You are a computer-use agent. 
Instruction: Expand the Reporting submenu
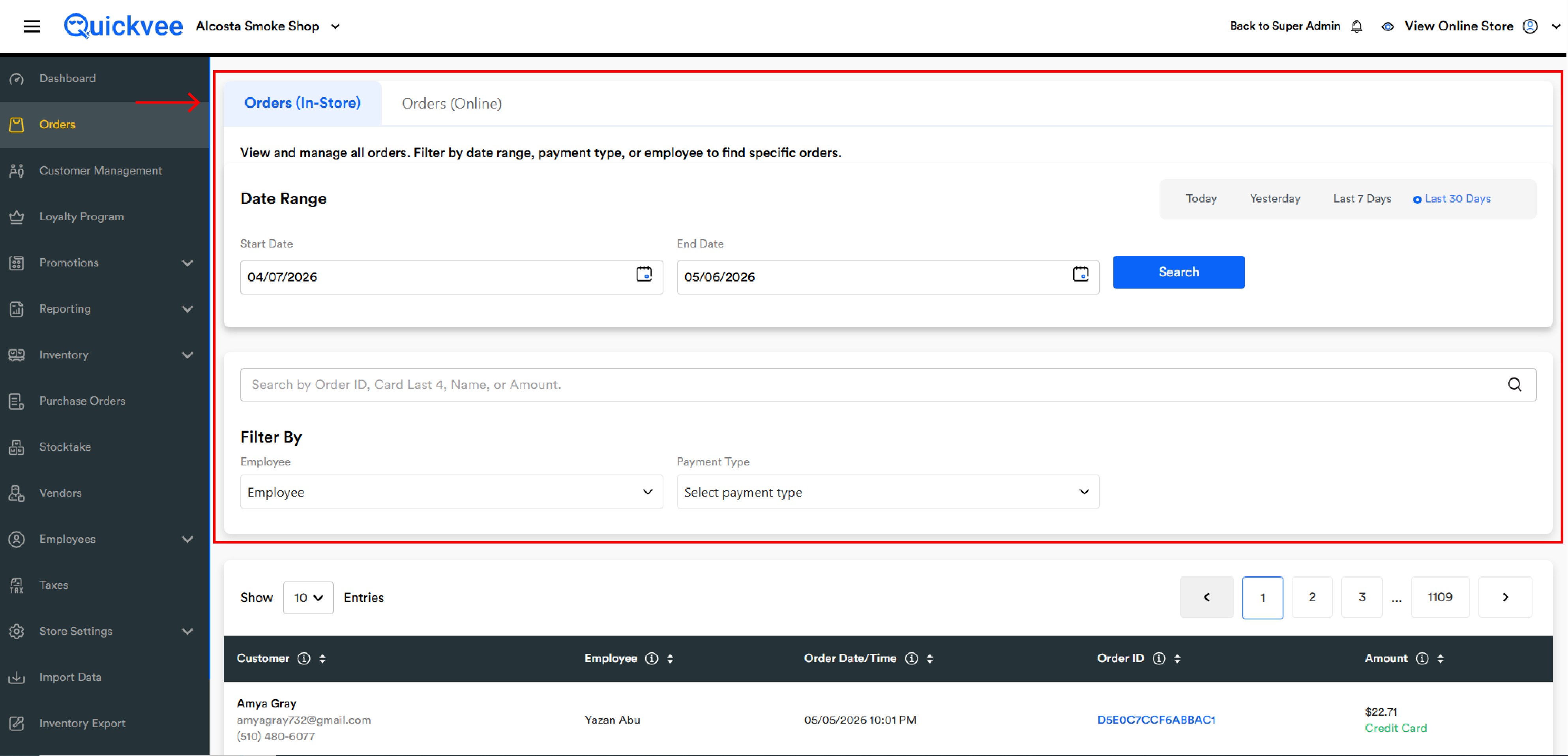(x=187, y=309)
